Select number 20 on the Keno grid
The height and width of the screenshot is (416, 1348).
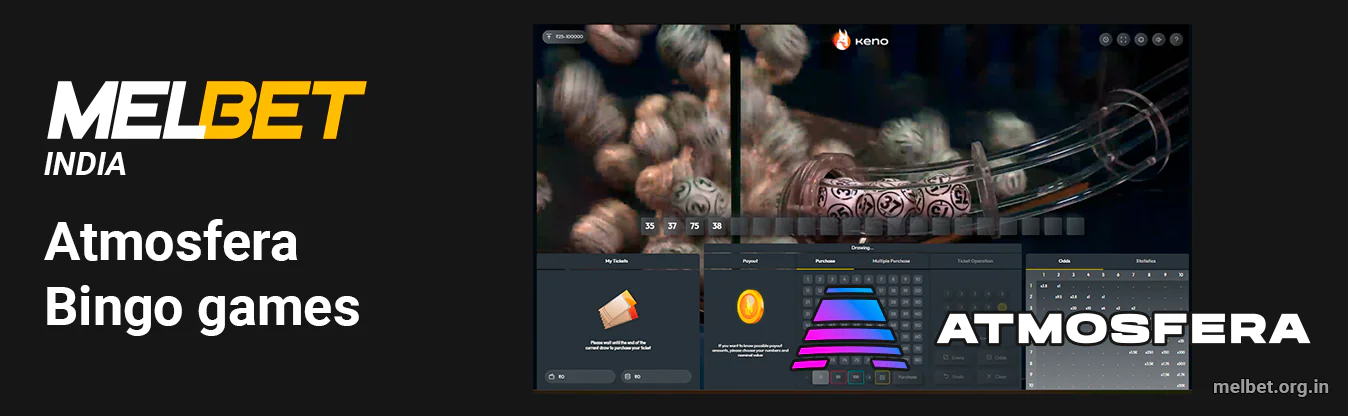[918, 290]
